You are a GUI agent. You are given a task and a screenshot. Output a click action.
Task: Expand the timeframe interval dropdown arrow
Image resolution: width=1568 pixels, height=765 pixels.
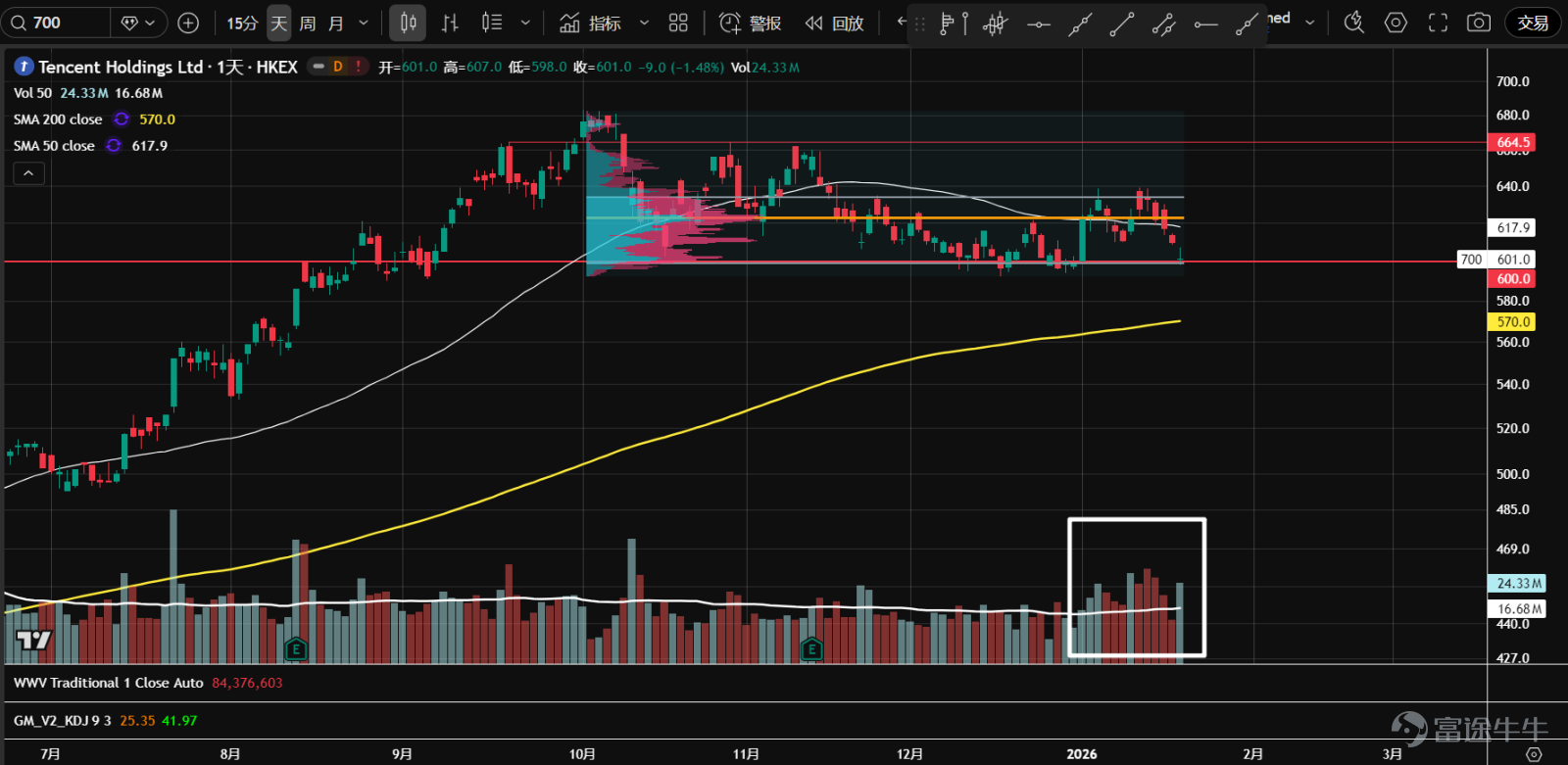click(364, 23)
